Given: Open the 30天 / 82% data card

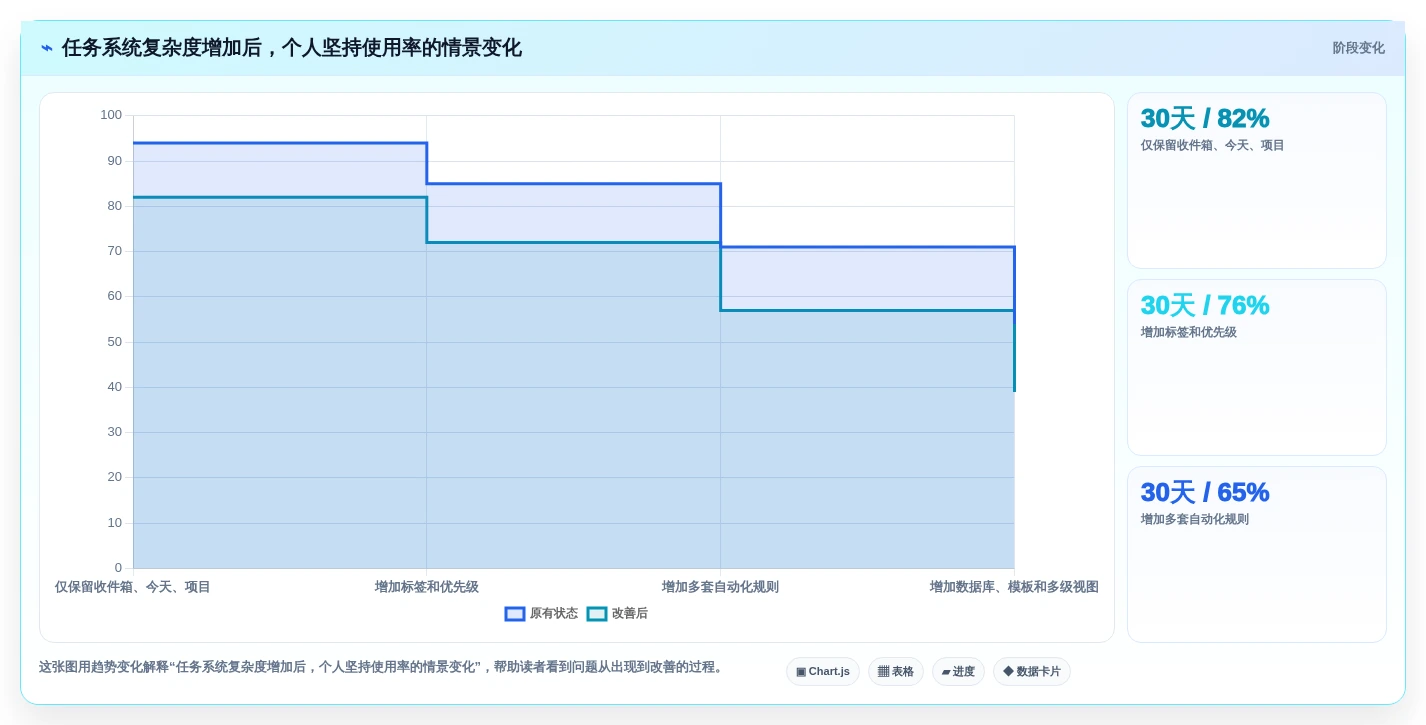Looking at the screenshot, I should click(x=1257, y=180).
